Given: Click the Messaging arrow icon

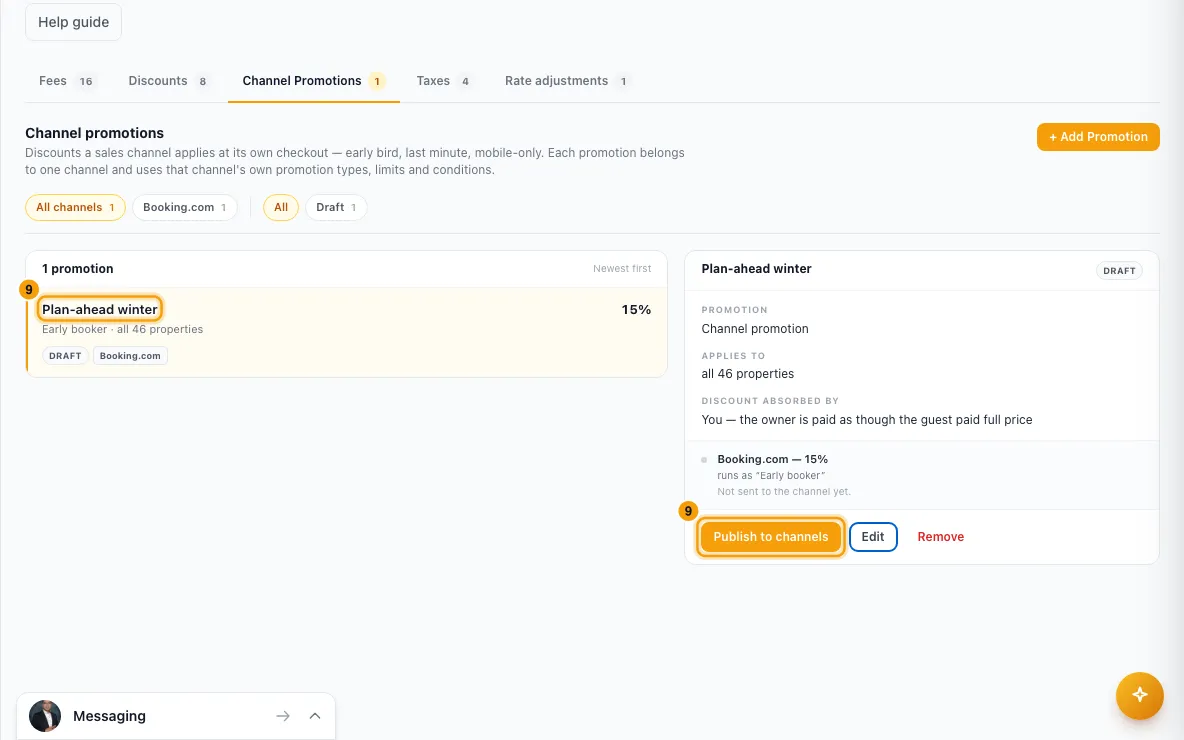Looking at the screenshot, I should pos(282,716).
